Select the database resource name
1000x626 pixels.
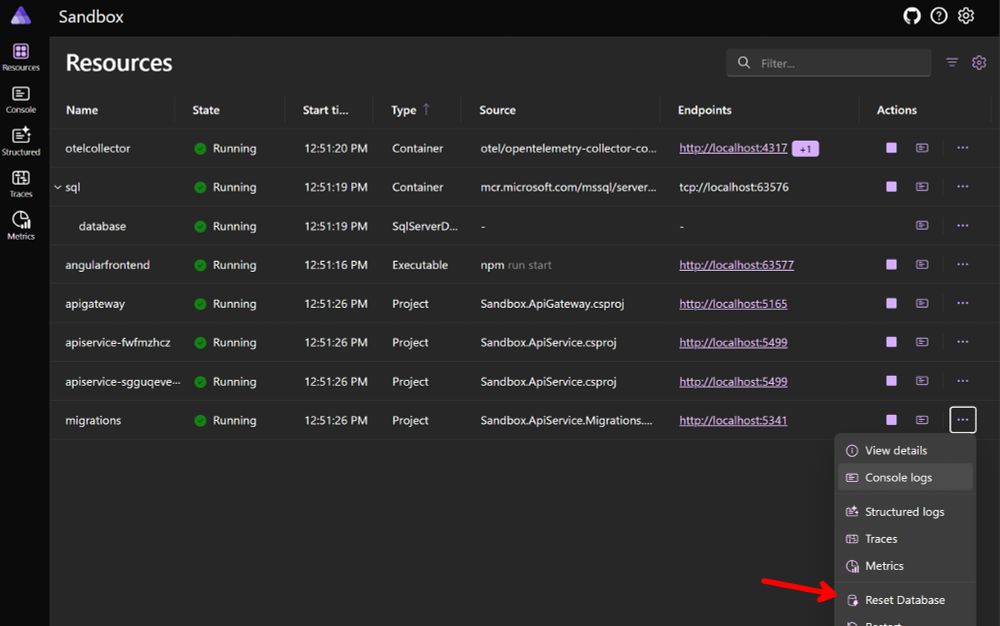[x=102, y=226]
